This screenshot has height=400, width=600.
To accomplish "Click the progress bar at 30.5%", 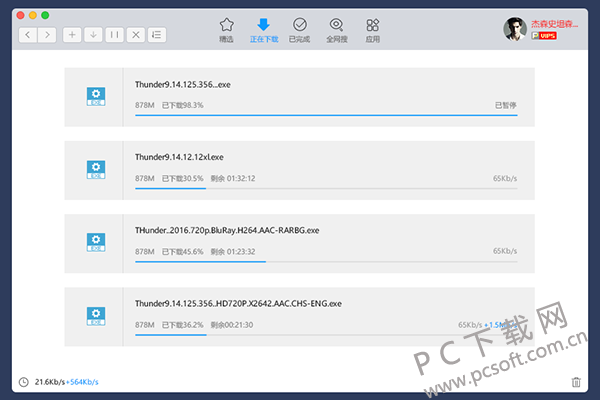I will pos(326,188).
